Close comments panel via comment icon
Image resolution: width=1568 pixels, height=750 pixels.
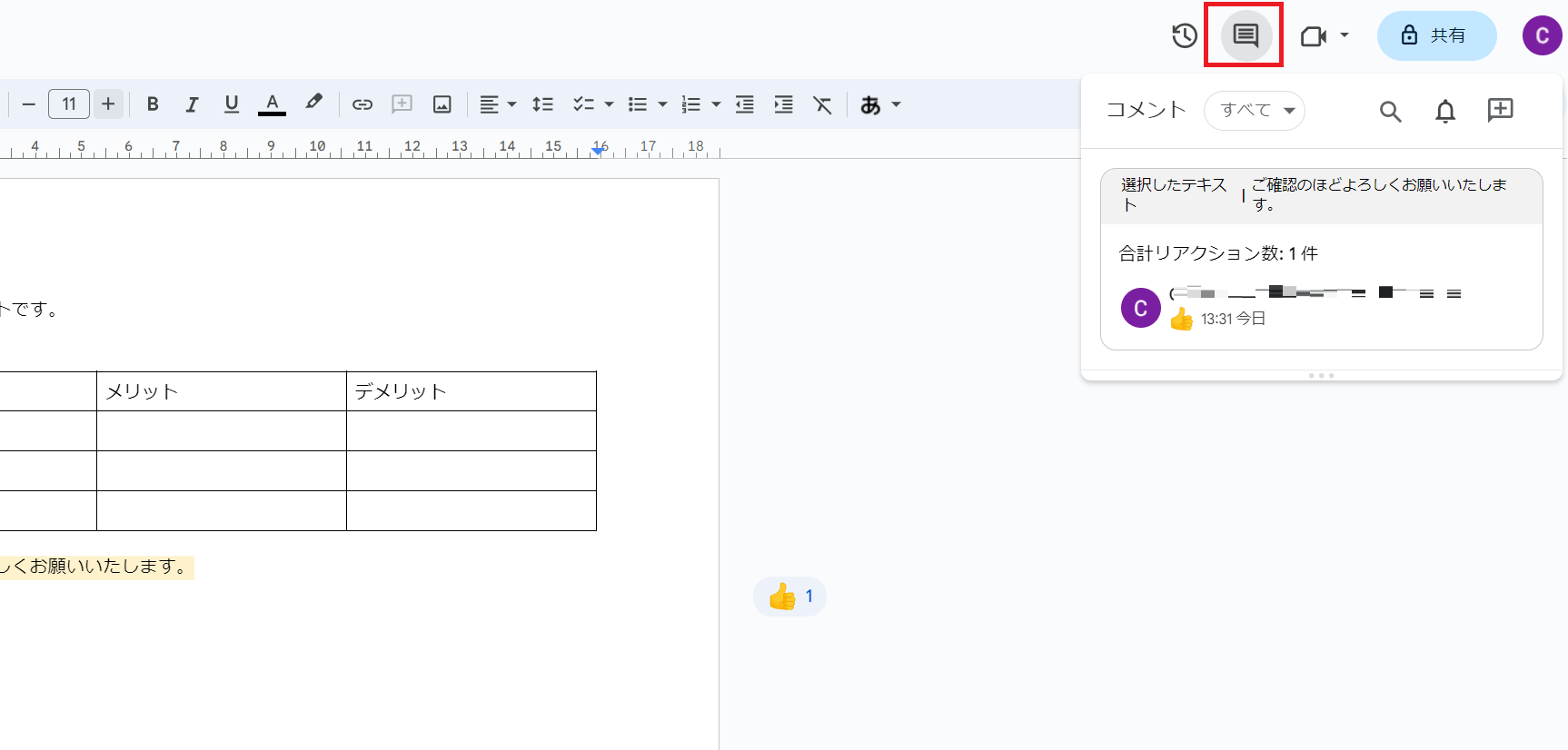pos(1245,35)
